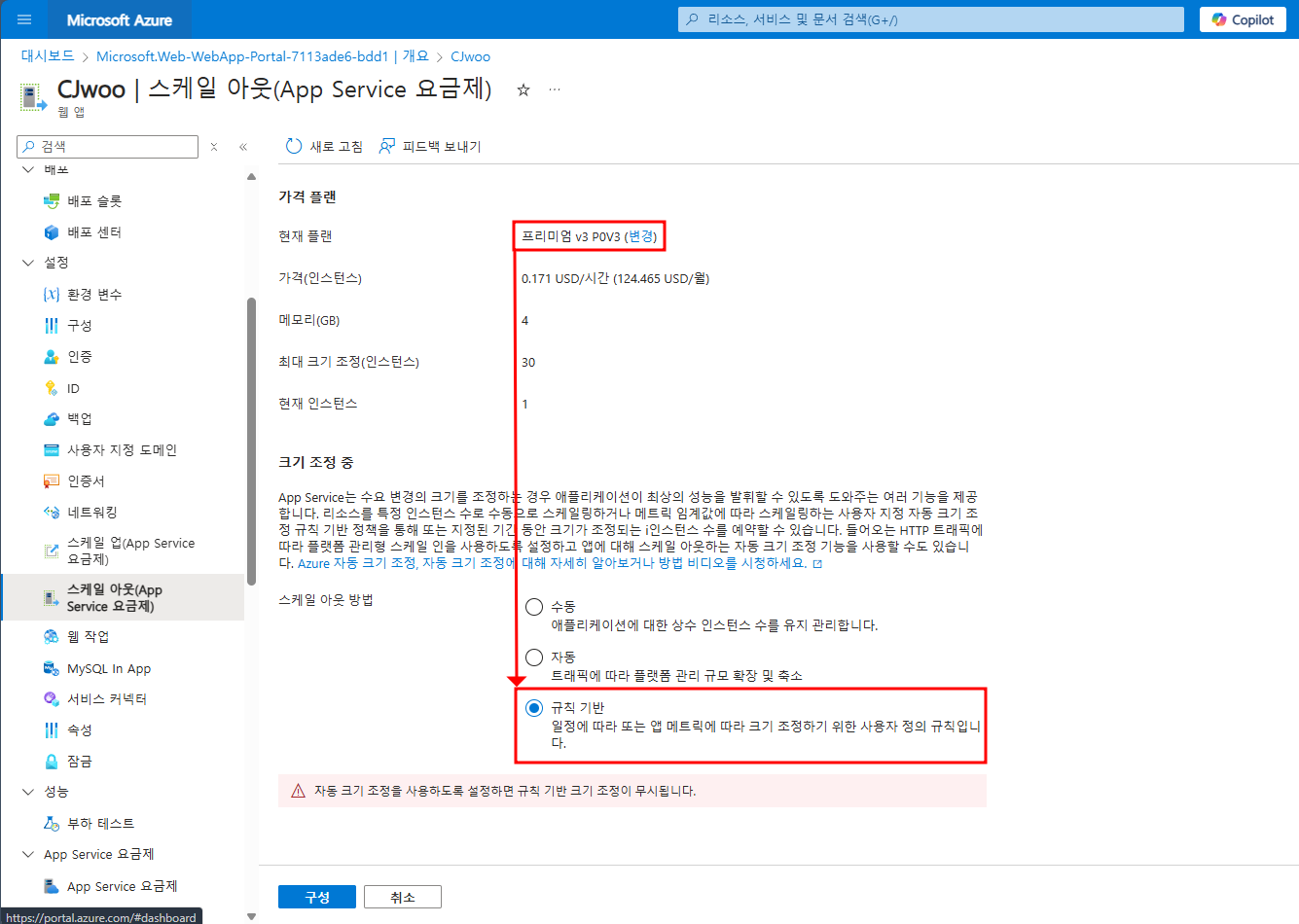Clear the sidebar search with X icon

(214, 147)
